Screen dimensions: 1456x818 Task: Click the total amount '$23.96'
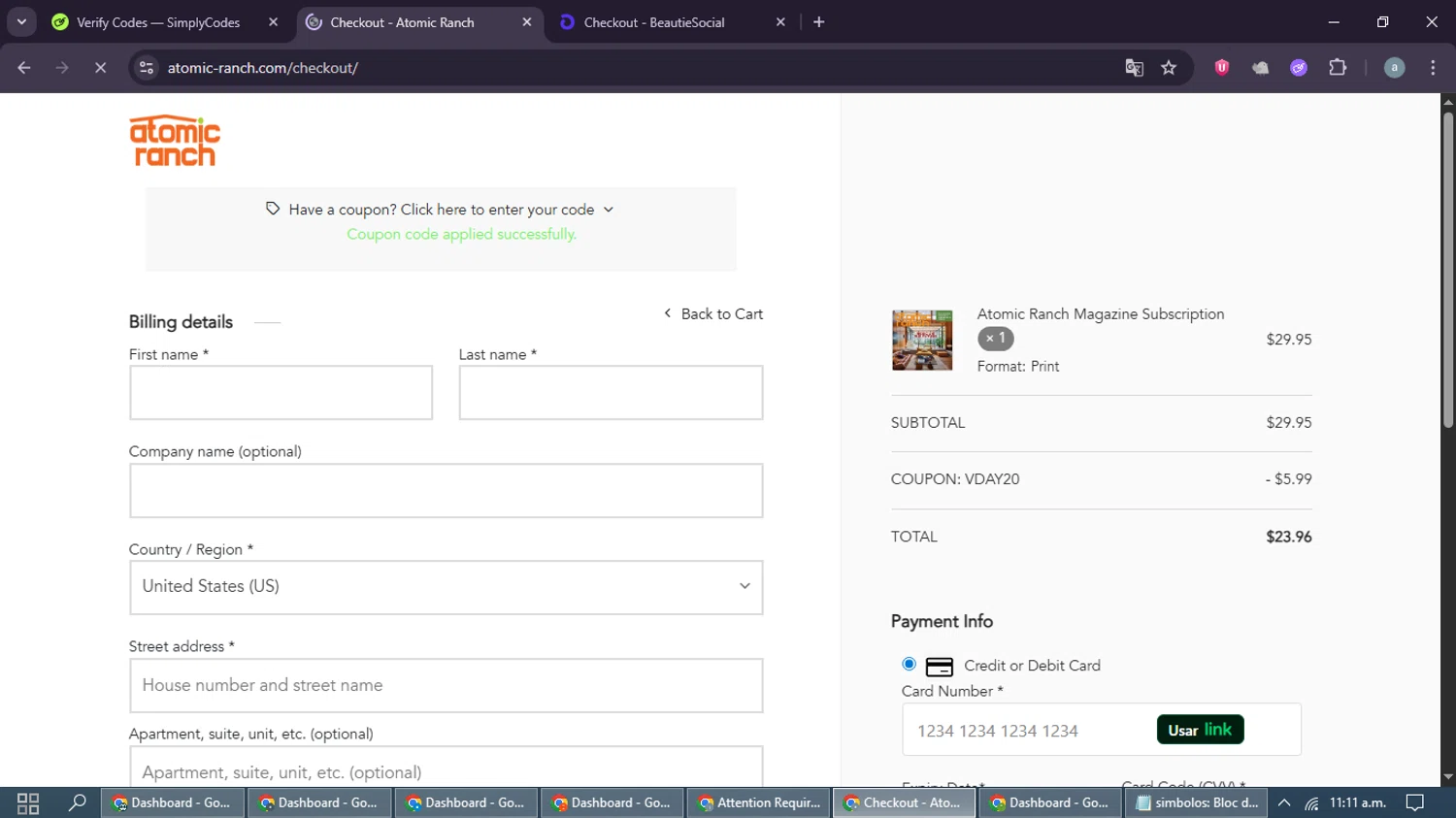[1289, 538]
